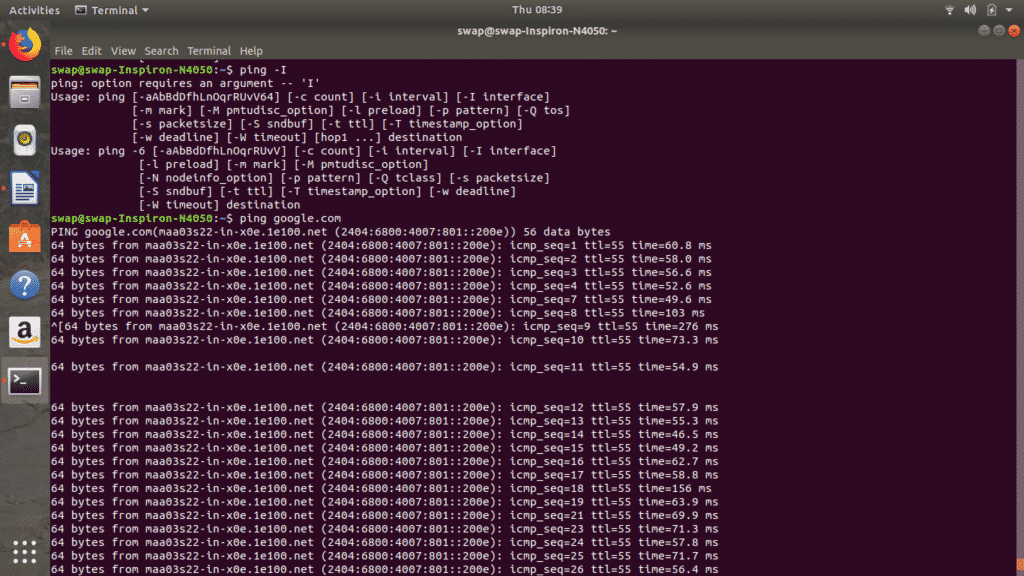Screen dimensions: 1024x576
Task: Open the File menu
Action: click(63, 51)
